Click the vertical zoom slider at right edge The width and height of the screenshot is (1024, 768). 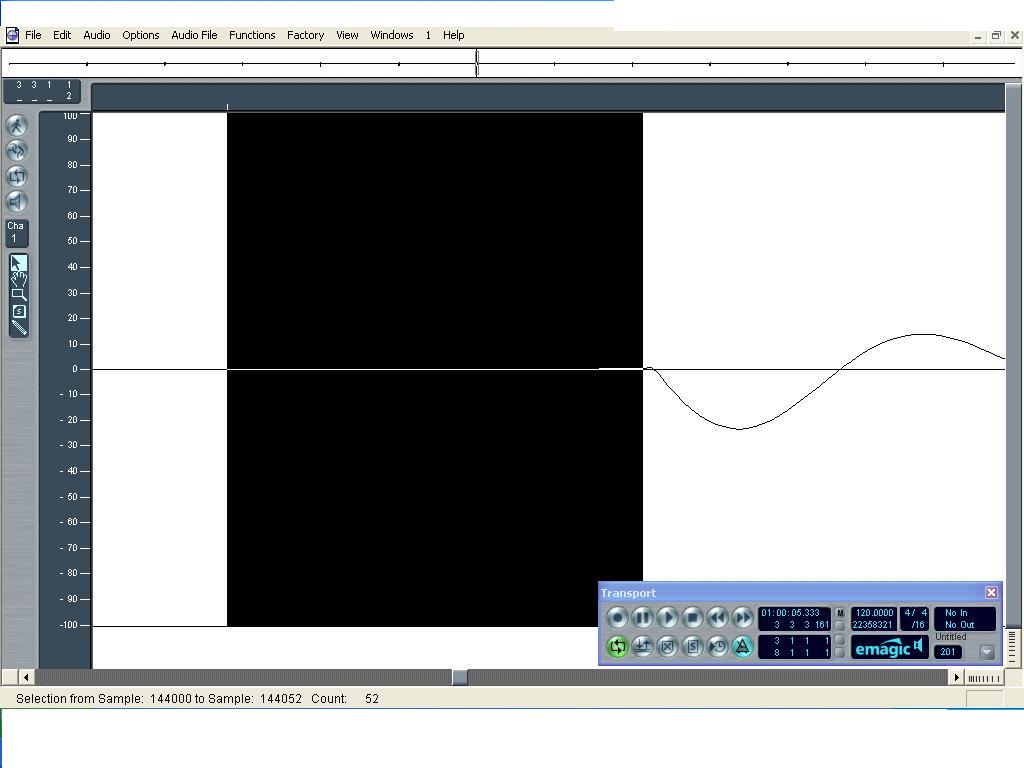(x=1013, y=648)
